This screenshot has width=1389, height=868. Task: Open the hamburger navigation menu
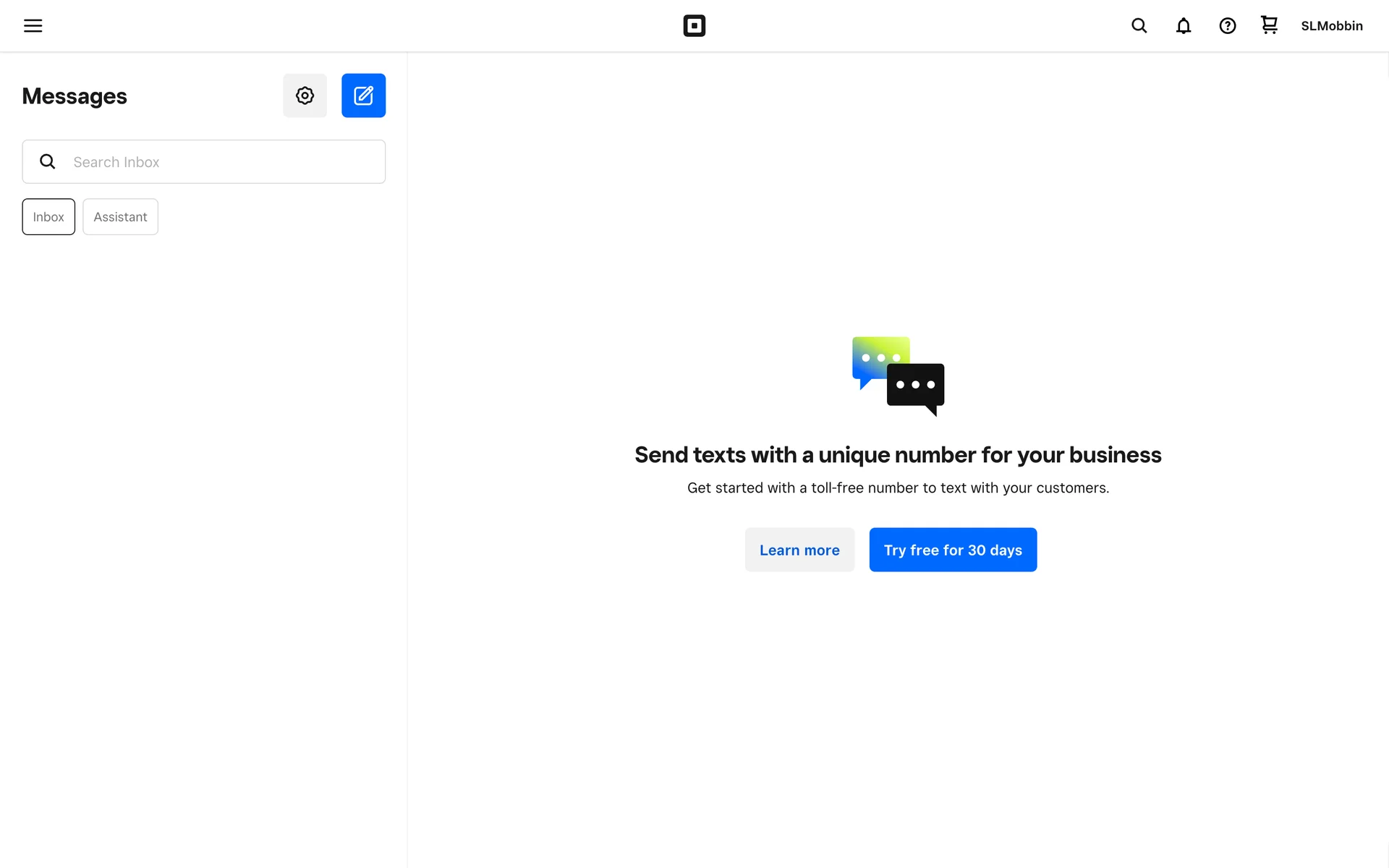33,26
